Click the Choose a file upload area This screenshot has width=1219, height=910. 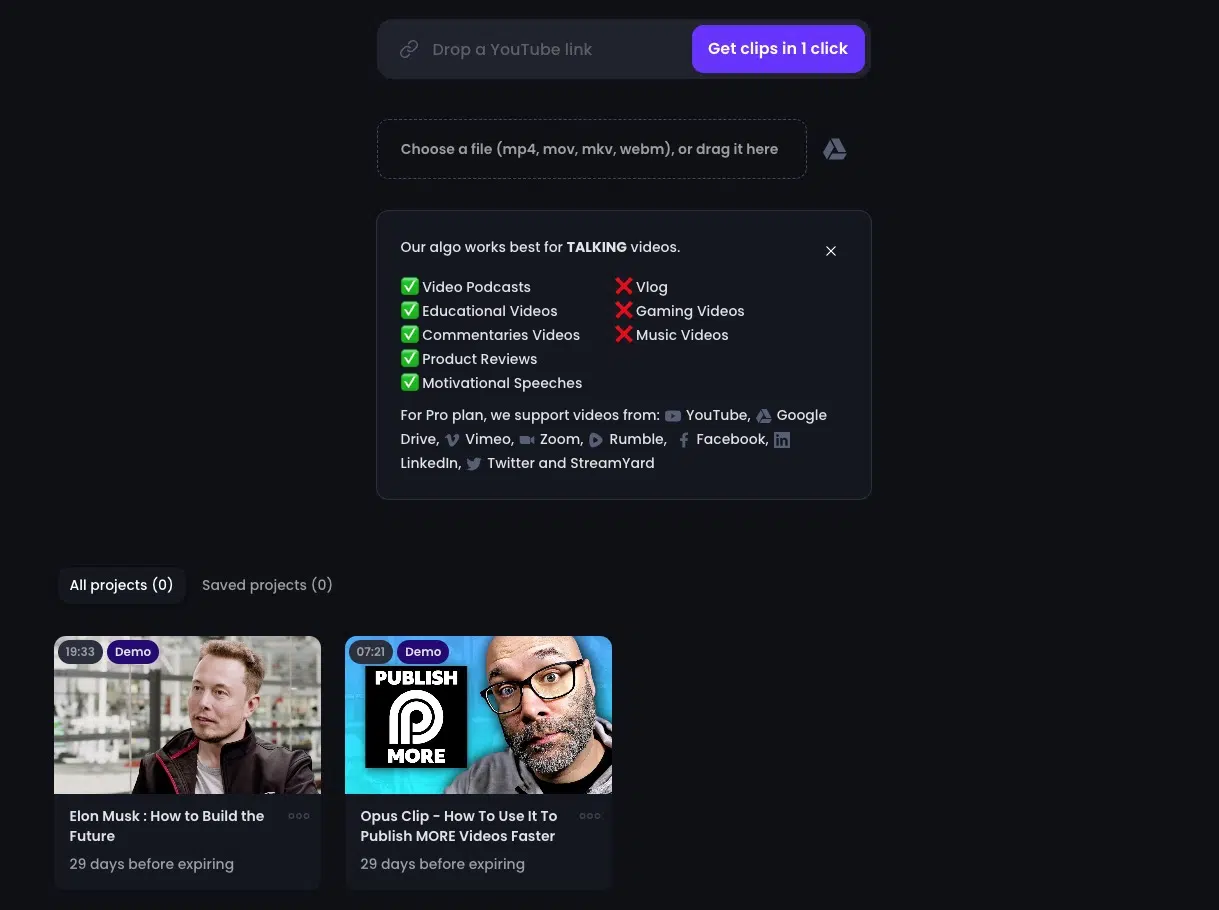[590, 149]
